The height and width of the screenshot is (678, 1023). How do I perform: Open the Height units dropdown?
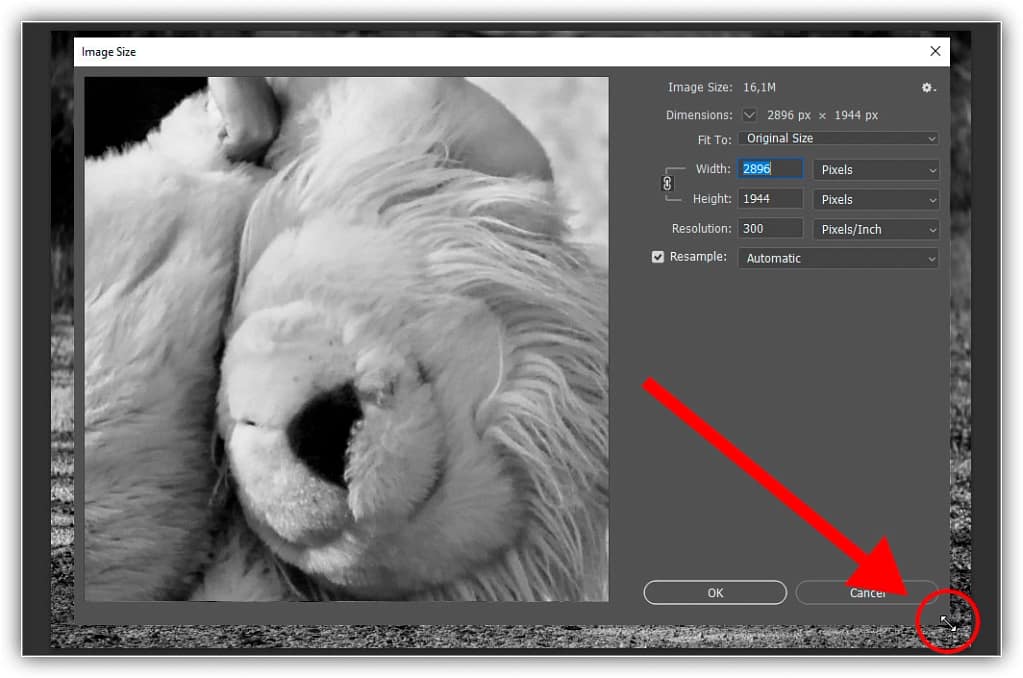875,199
